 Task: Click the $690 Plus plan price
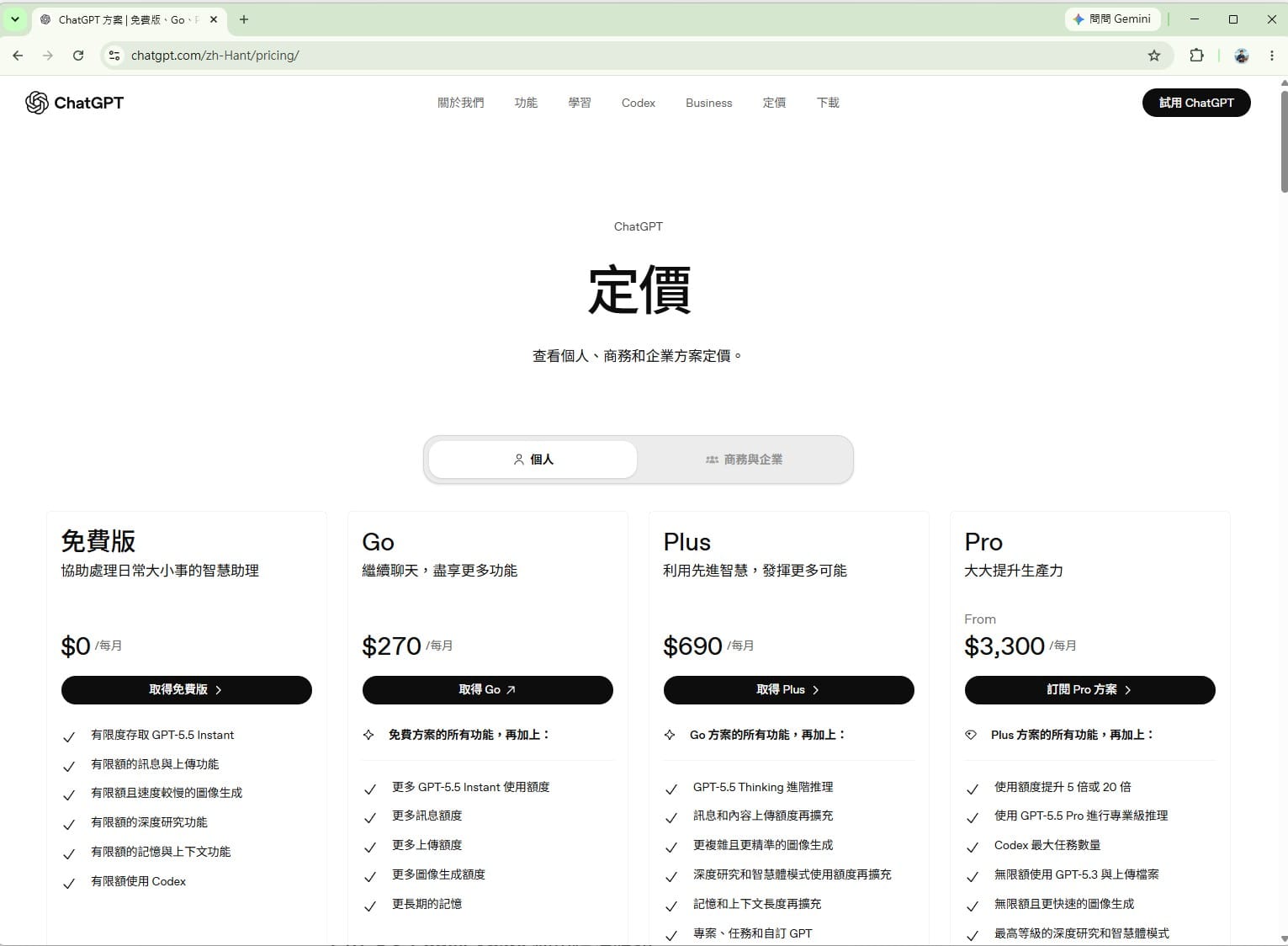tap(692, 646)
